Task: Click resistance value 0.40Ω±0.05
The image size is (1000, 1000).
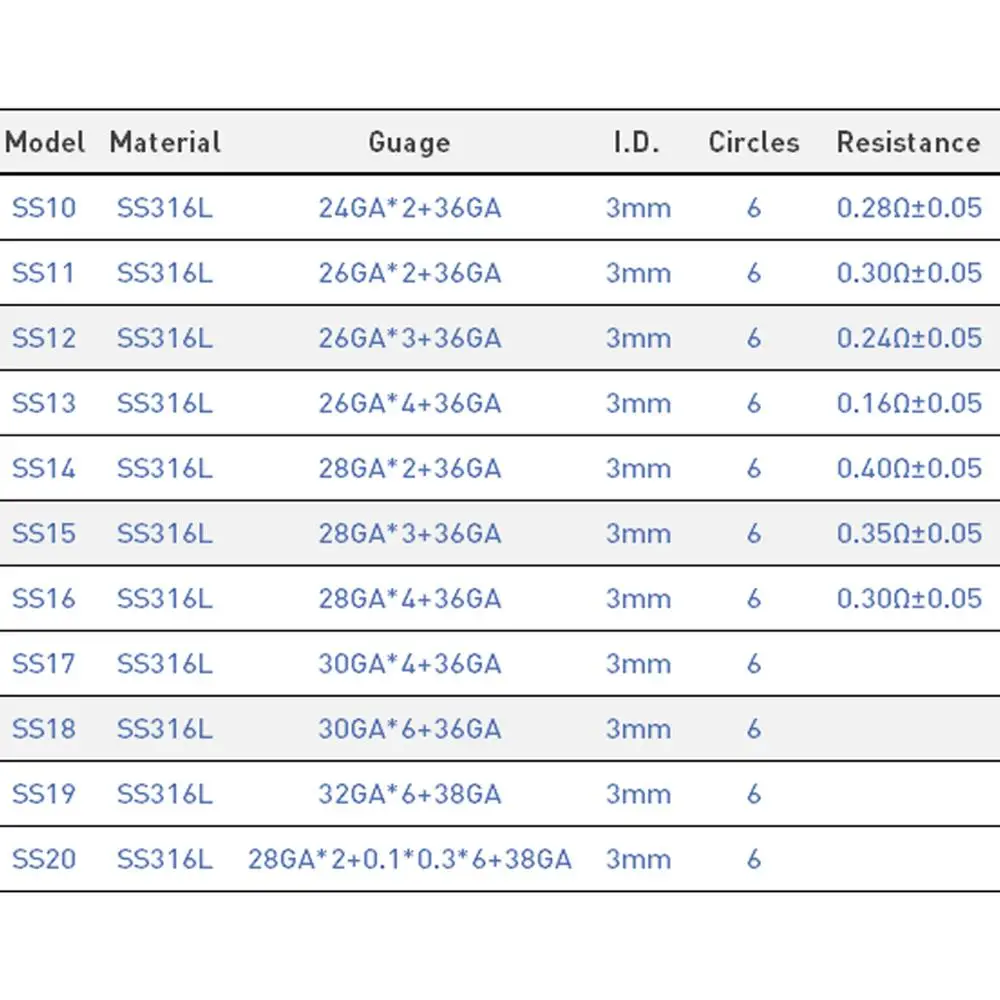Action: pos(909,468)
